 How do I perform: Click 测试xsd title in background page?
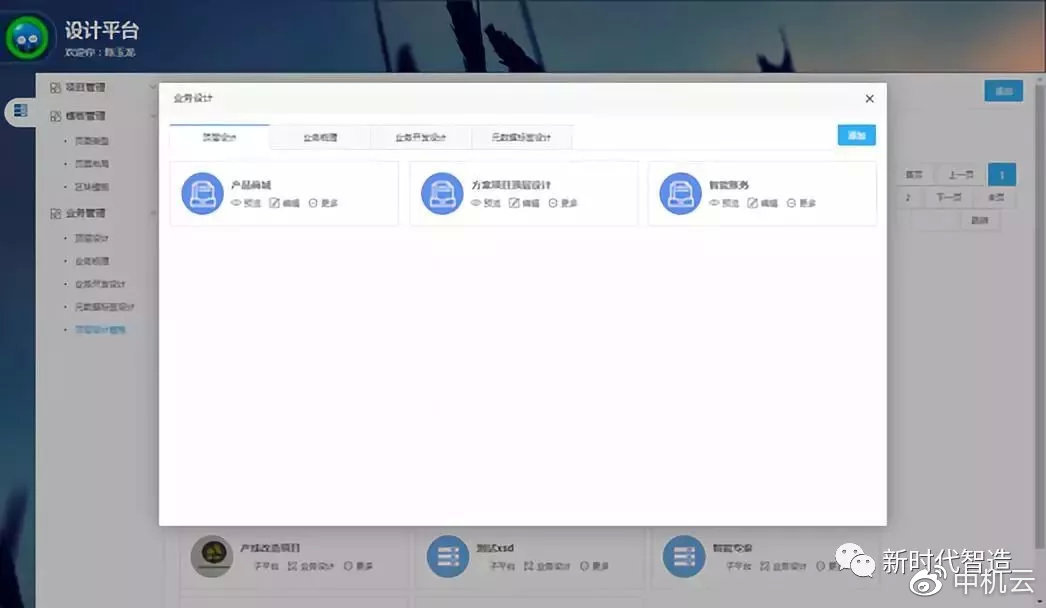coord(495,548)
